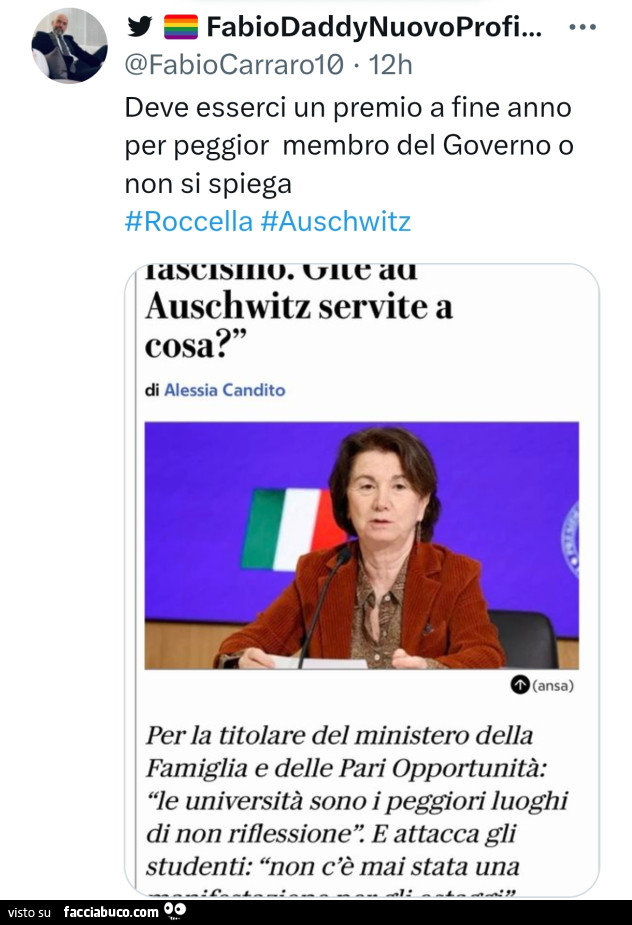Visit the facciabuco.com watermark link
Screen dimensions: 632x925
(x=110, y=911)
